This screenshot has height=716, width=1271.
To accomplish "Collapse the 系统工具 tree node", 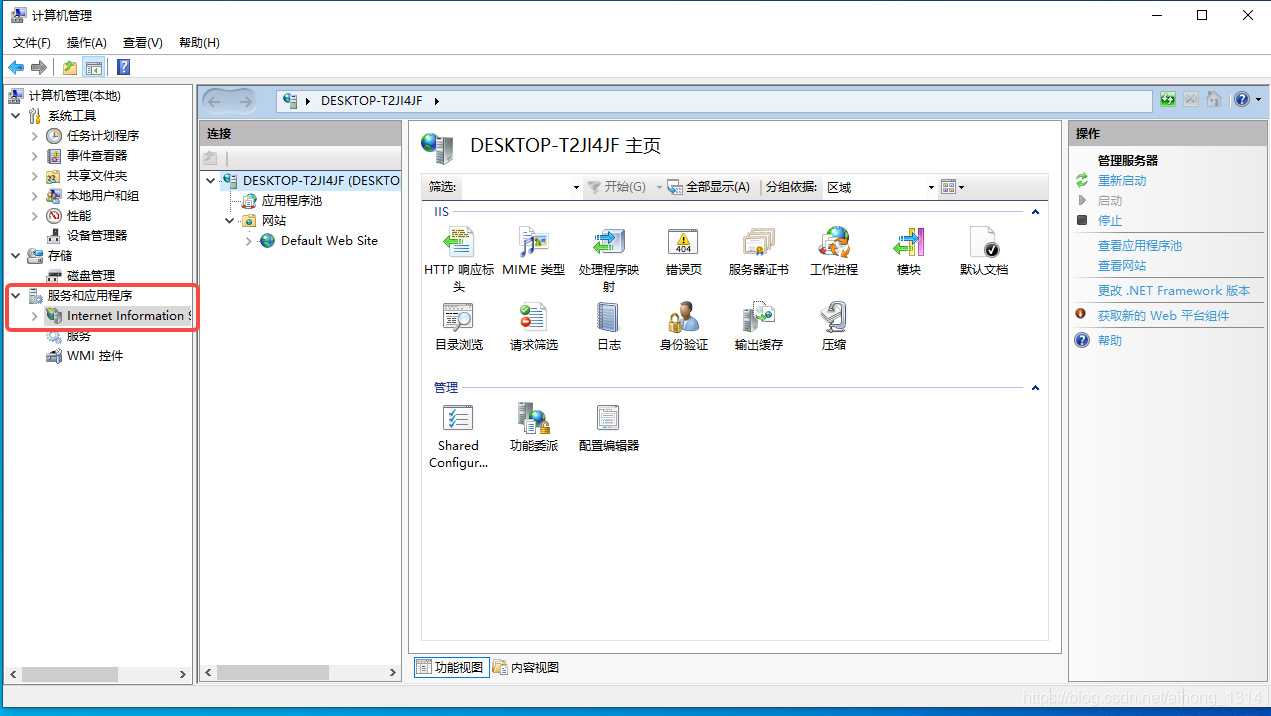I will 16,116.
